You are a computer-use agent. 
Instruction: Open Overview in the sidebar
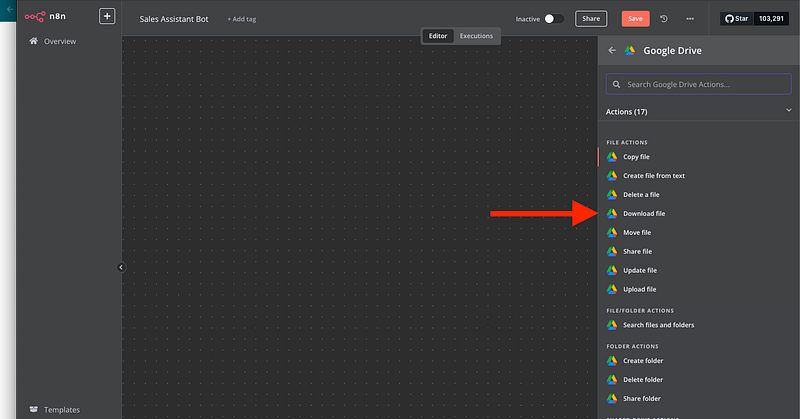[58, 41]
